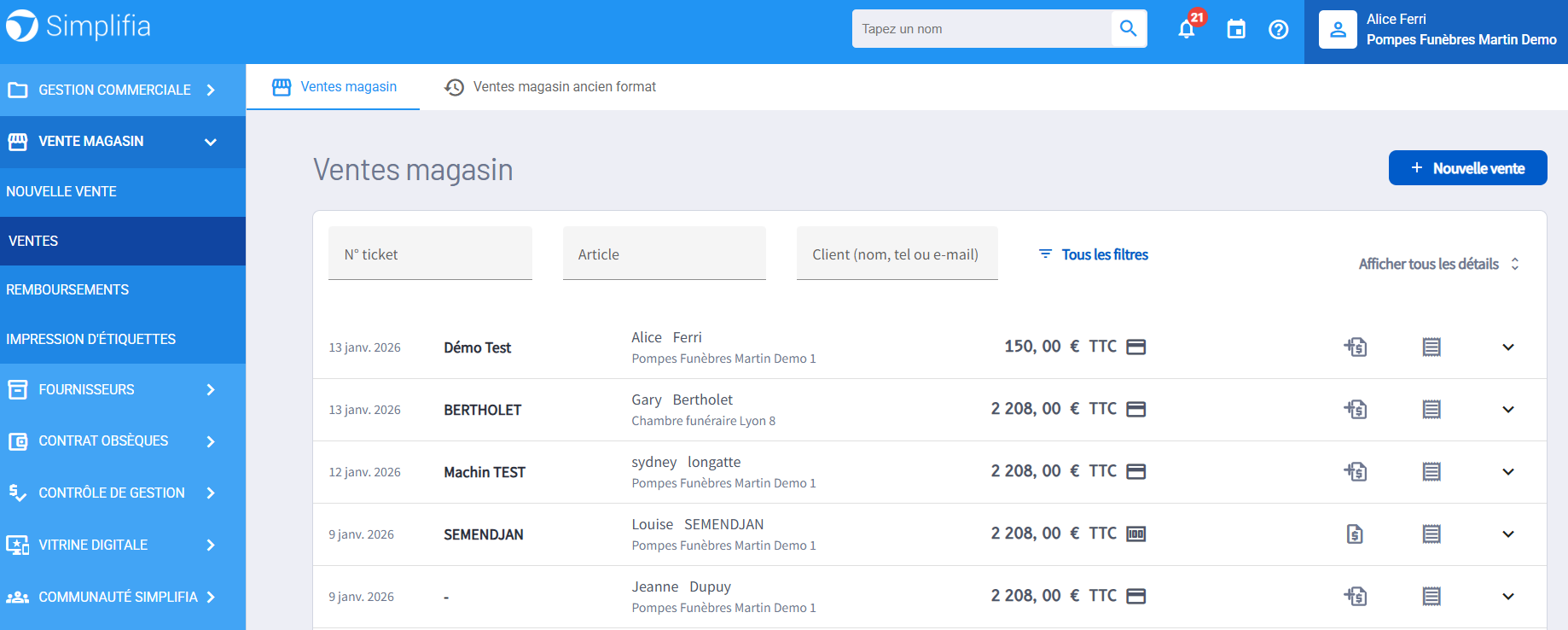The height and width of the screenshot is (630, 1568).
Task: Toggle Afficher tous les détails
Action: 1438,264
